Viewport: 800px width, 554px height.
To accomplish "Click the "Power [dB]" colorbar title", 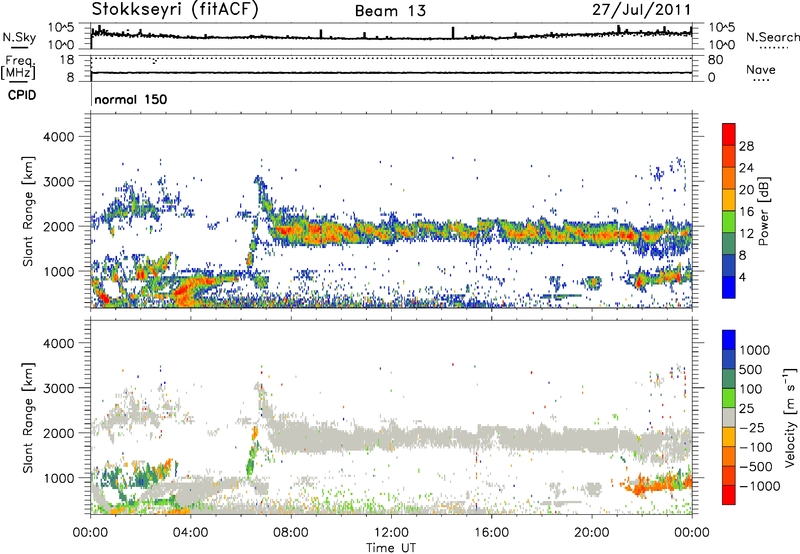I will click(x=763, y=211).
